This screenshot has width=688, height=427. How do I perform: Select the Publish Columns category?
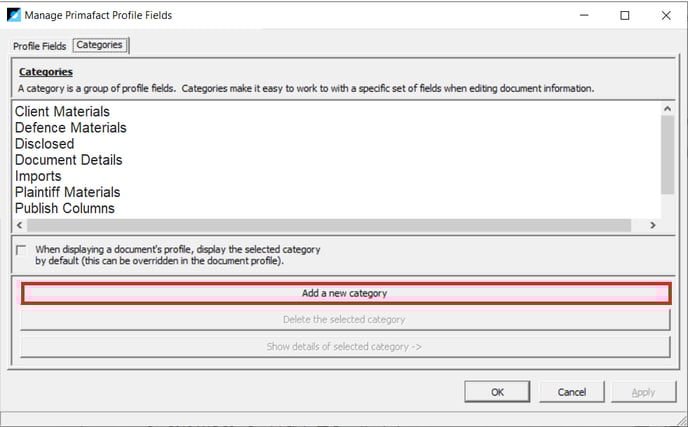click(64, 208)
